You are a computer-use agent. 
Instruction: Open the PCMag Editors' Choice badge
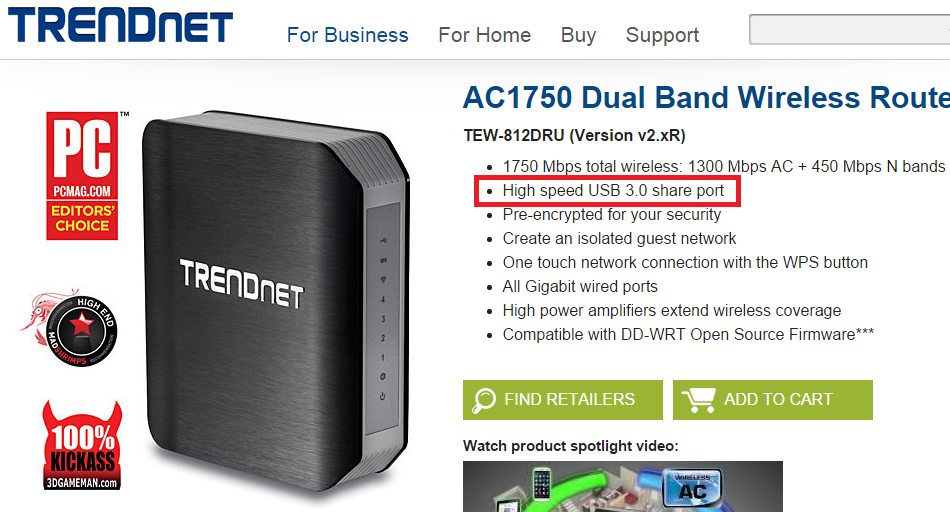pyautogui.click(x=83, y=175)
